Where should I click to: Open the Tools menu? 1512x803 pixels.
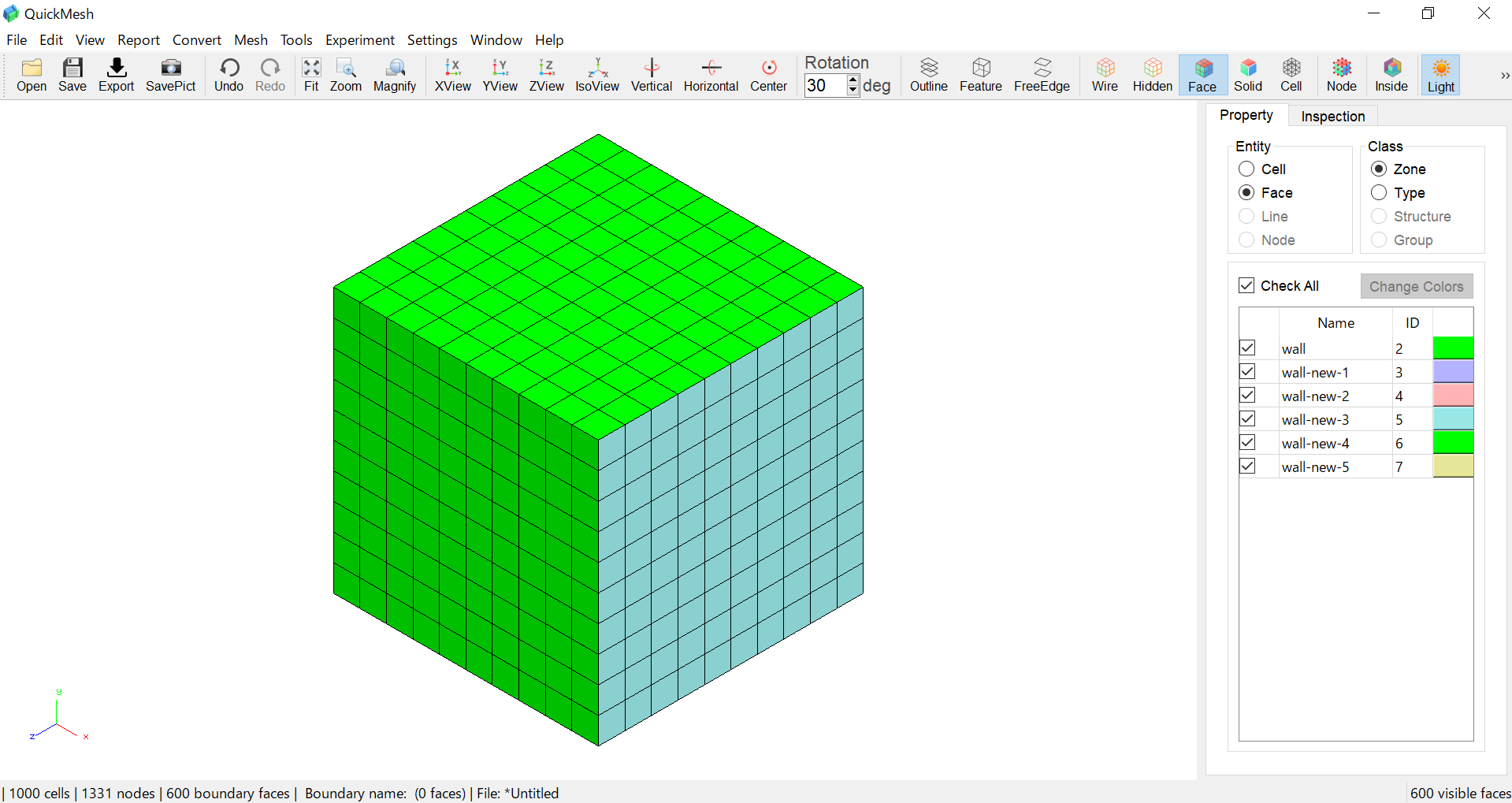[296, 40]
